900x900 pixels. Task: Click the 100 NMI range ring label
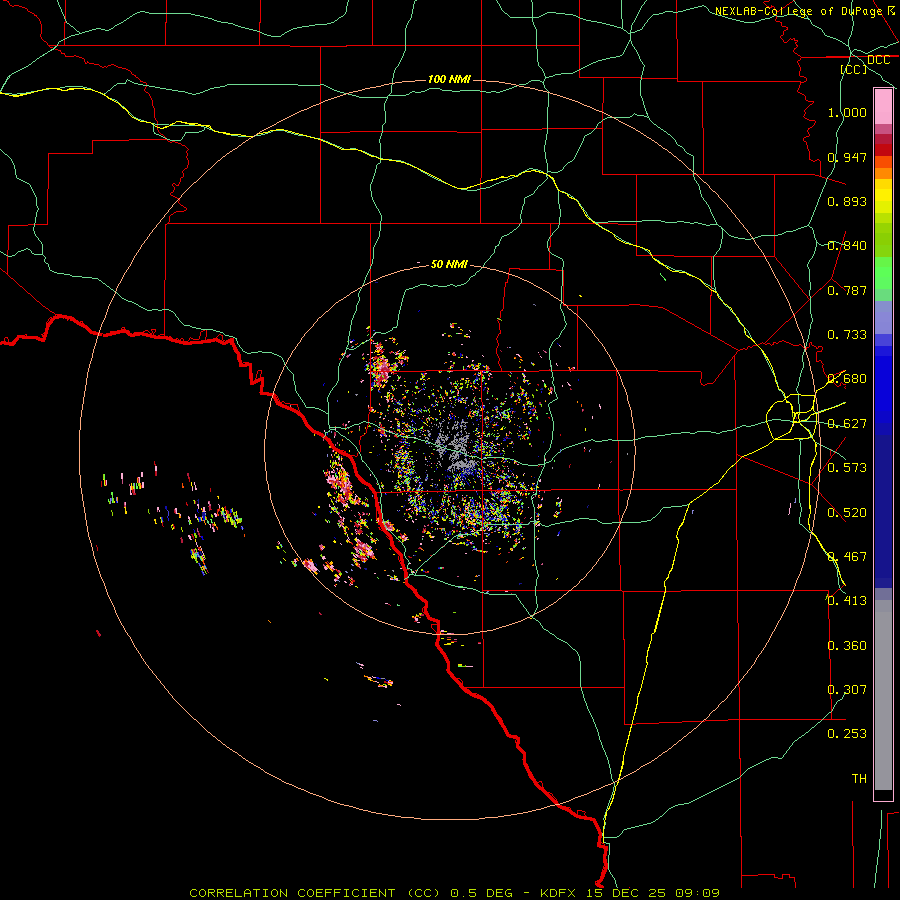click(449, 79)
